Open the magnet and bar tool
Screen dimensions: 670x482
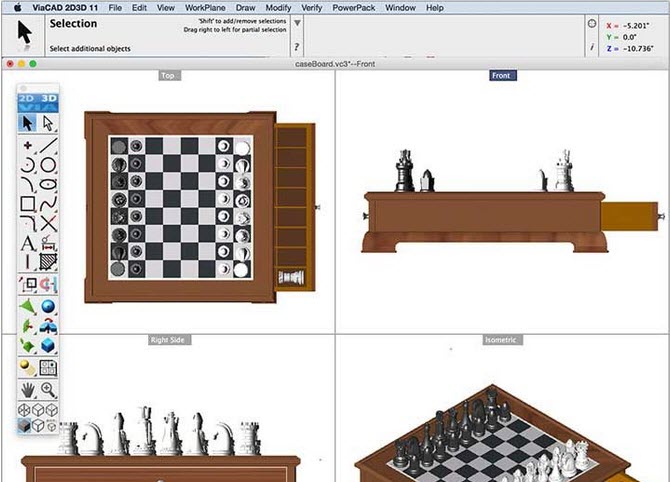coord(48,284)
